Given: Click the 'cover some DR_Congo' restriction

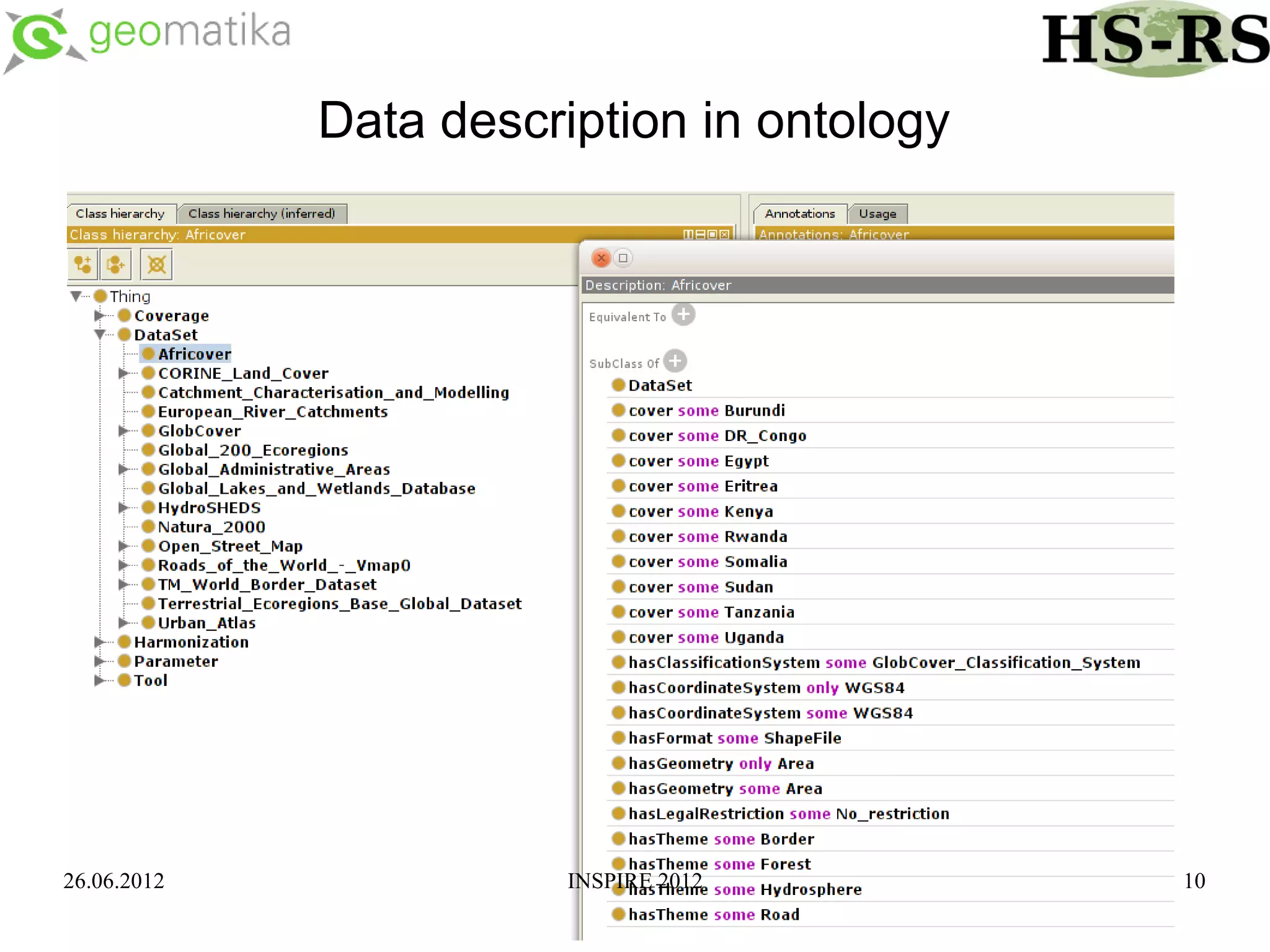Looking at the screenshot, I should pyautogui.click(x=890, y=435).
